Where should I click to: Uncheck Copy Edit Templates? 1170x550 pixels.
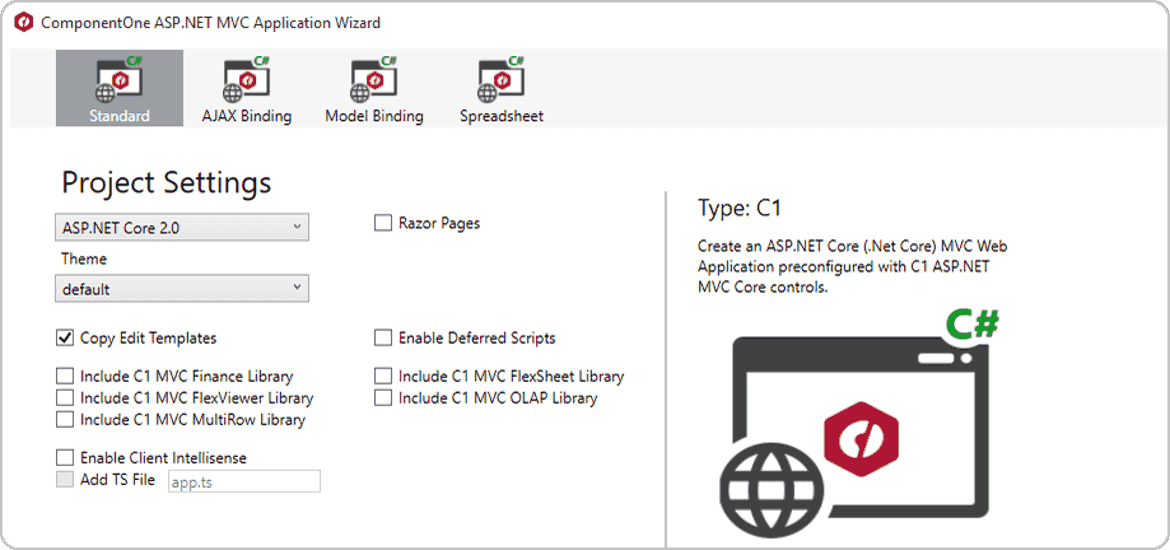pyautogui.click(x=65, y=338)
